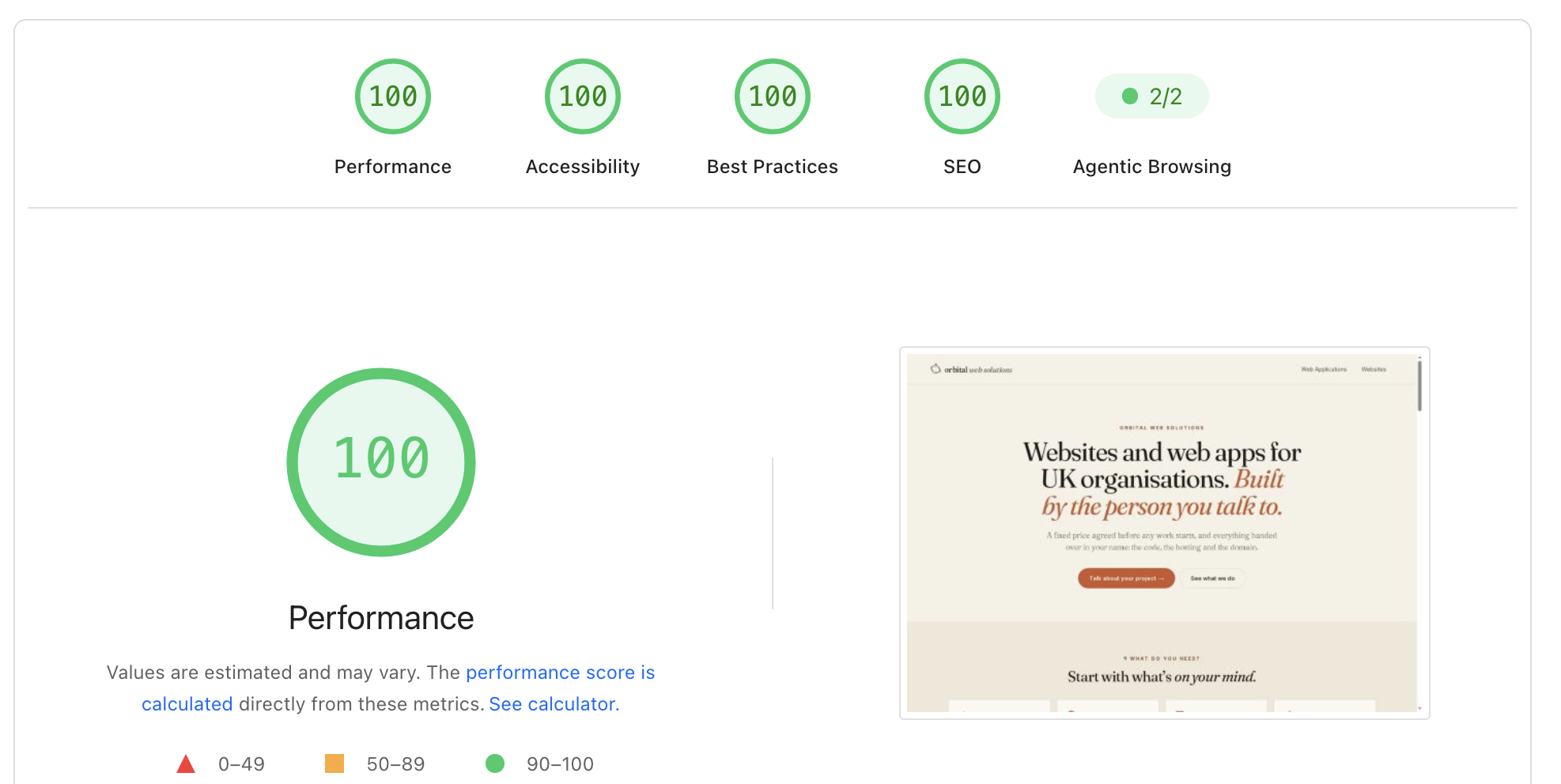
Task: Open the Agentic Browsing 2/2 badge
Action: tap(1152, 96)
